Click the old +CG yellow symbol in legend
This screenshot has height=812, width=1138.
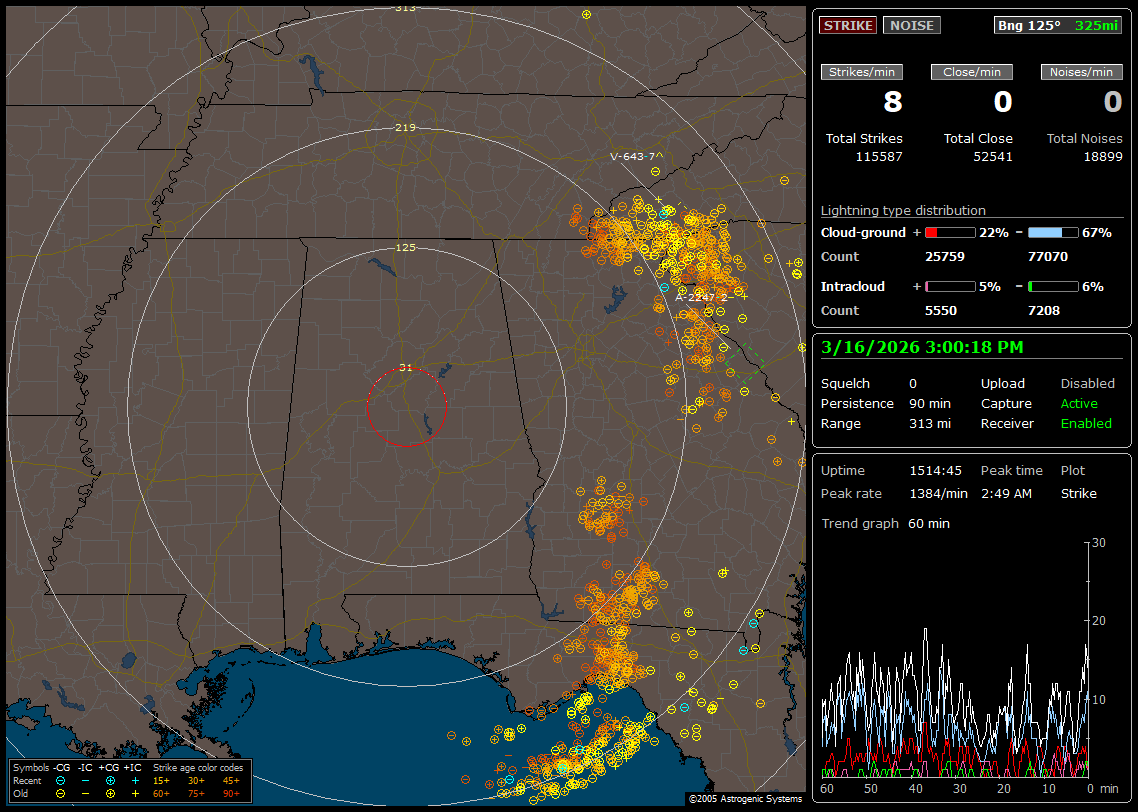[x=110, y=793]
